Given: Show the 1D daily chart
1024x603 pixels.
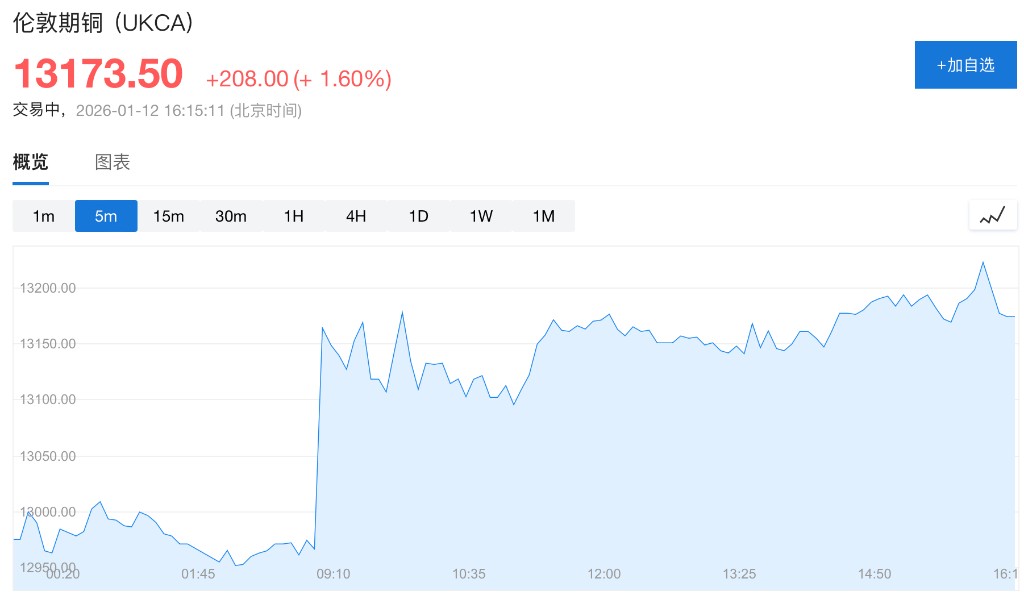Looking at the screenshot, I should (418, 216).
